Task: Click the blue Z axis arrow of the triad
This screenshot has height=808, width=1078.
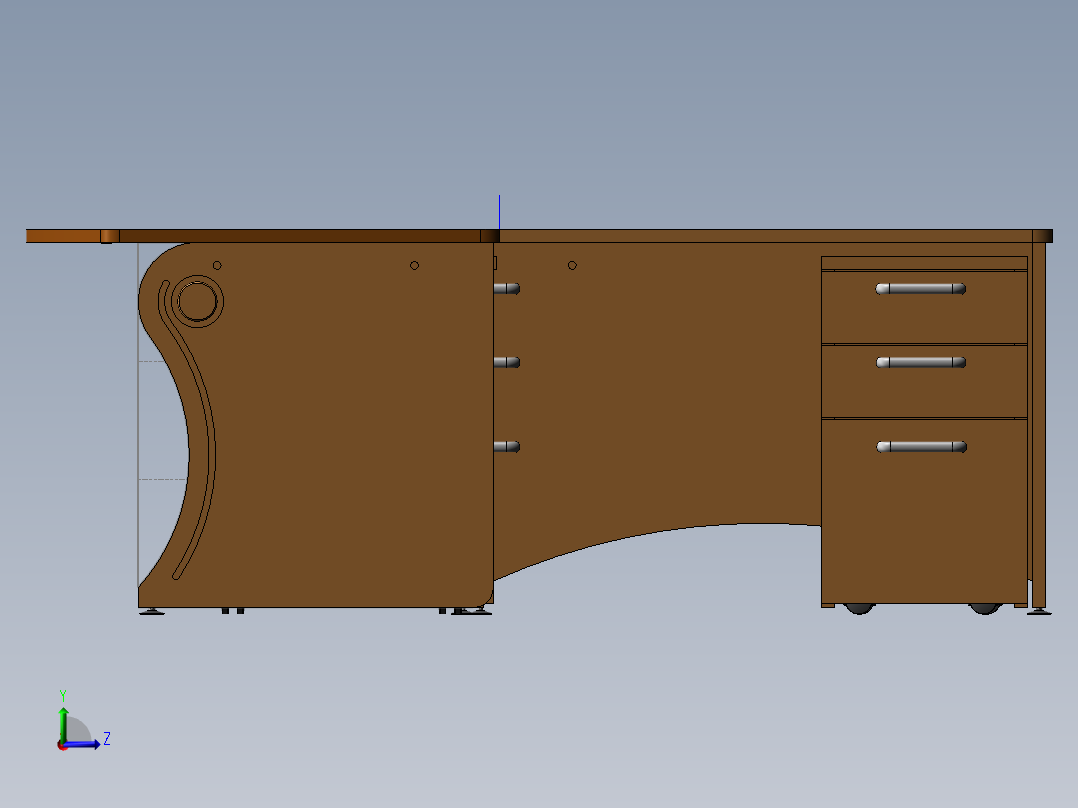Action: point(84,744)
